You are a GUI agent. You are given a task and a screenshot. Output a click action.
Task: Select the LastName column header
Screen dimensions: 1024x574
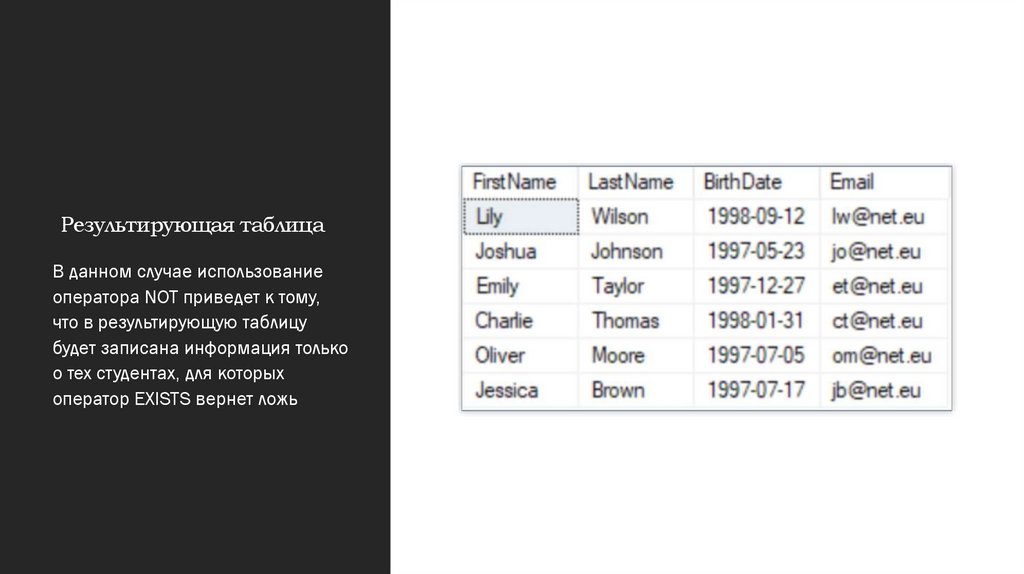coord(635,182)
